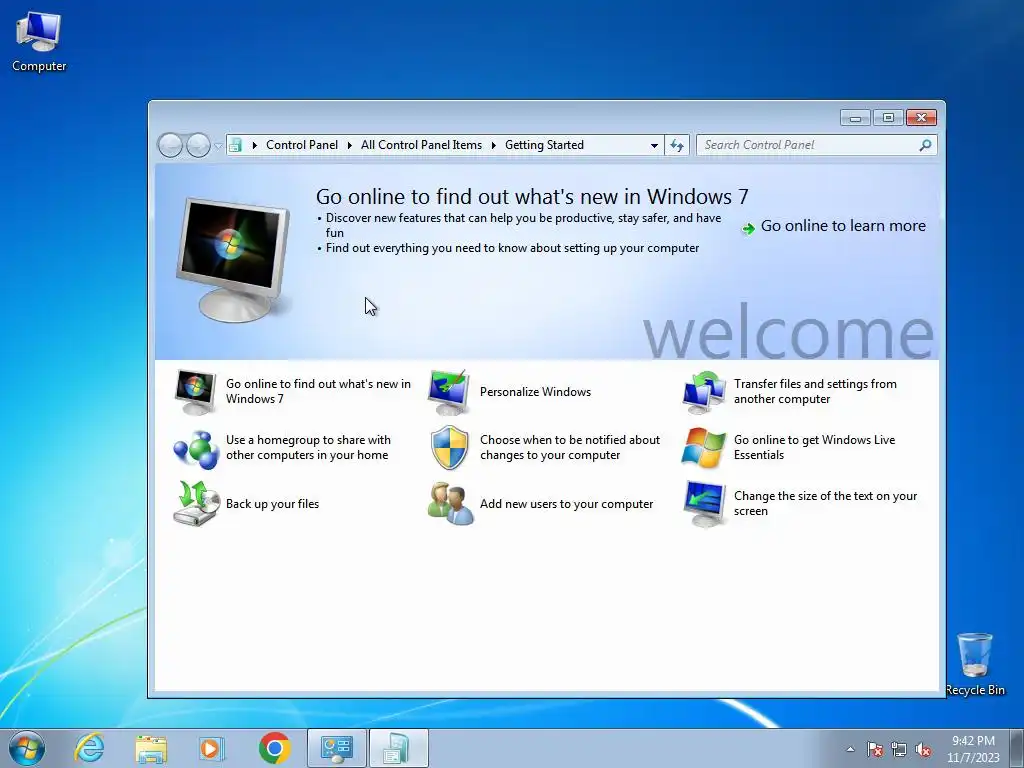Click 'Choose when to be notified' text
Viewport: 1024px width, 768px height.
(569, 447)
